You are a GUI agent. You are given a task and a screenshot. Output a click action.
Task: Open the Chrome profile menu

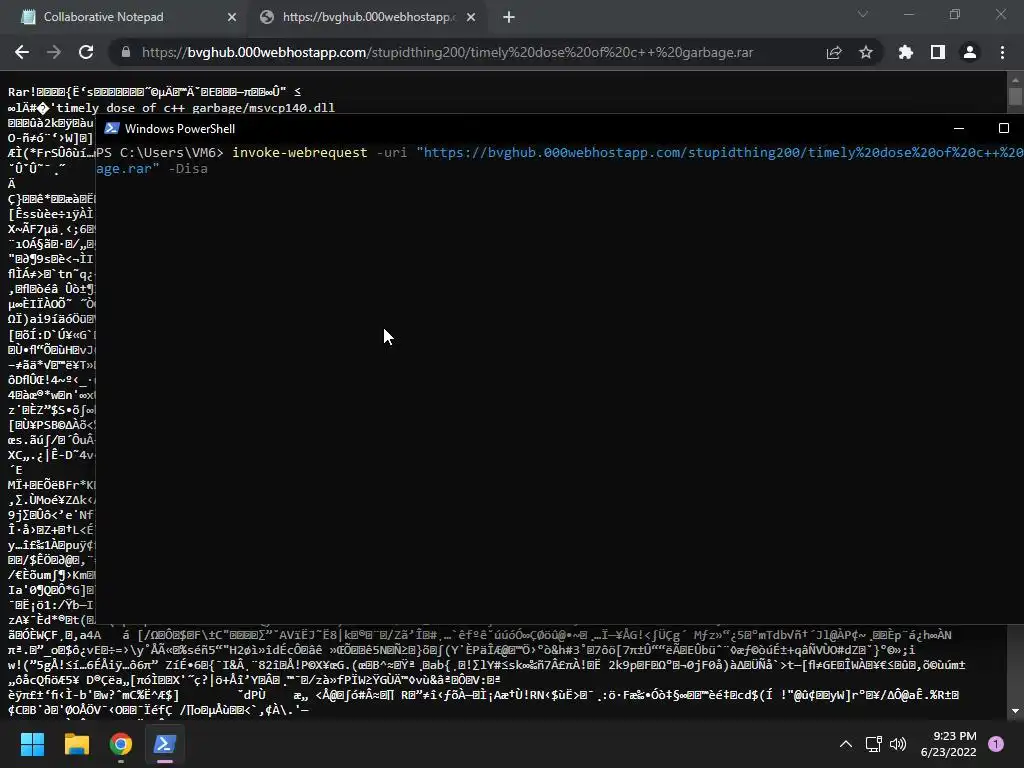[x=970, y=52]
